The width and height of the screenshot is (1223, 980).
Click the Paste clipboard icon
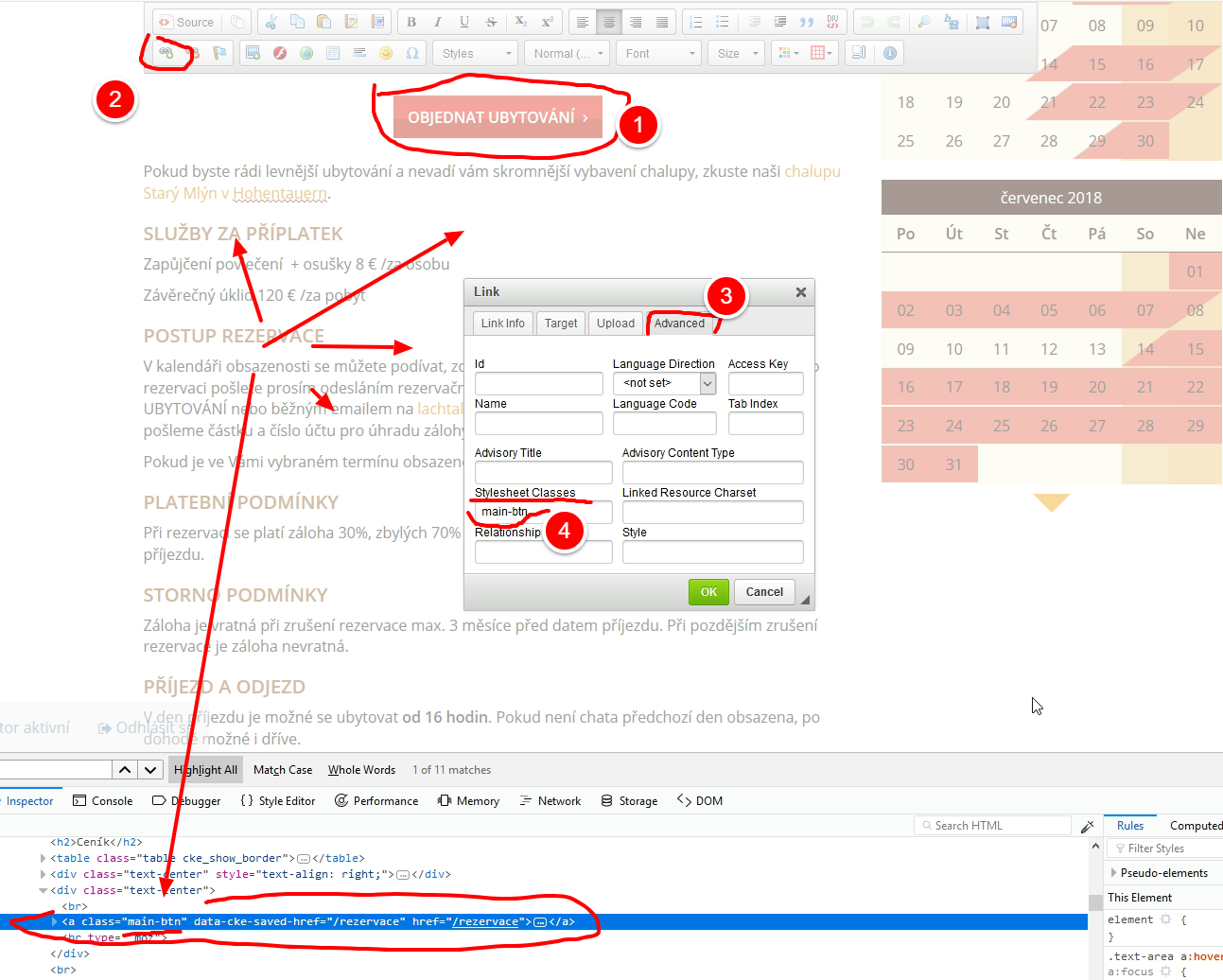click(323, 22)
